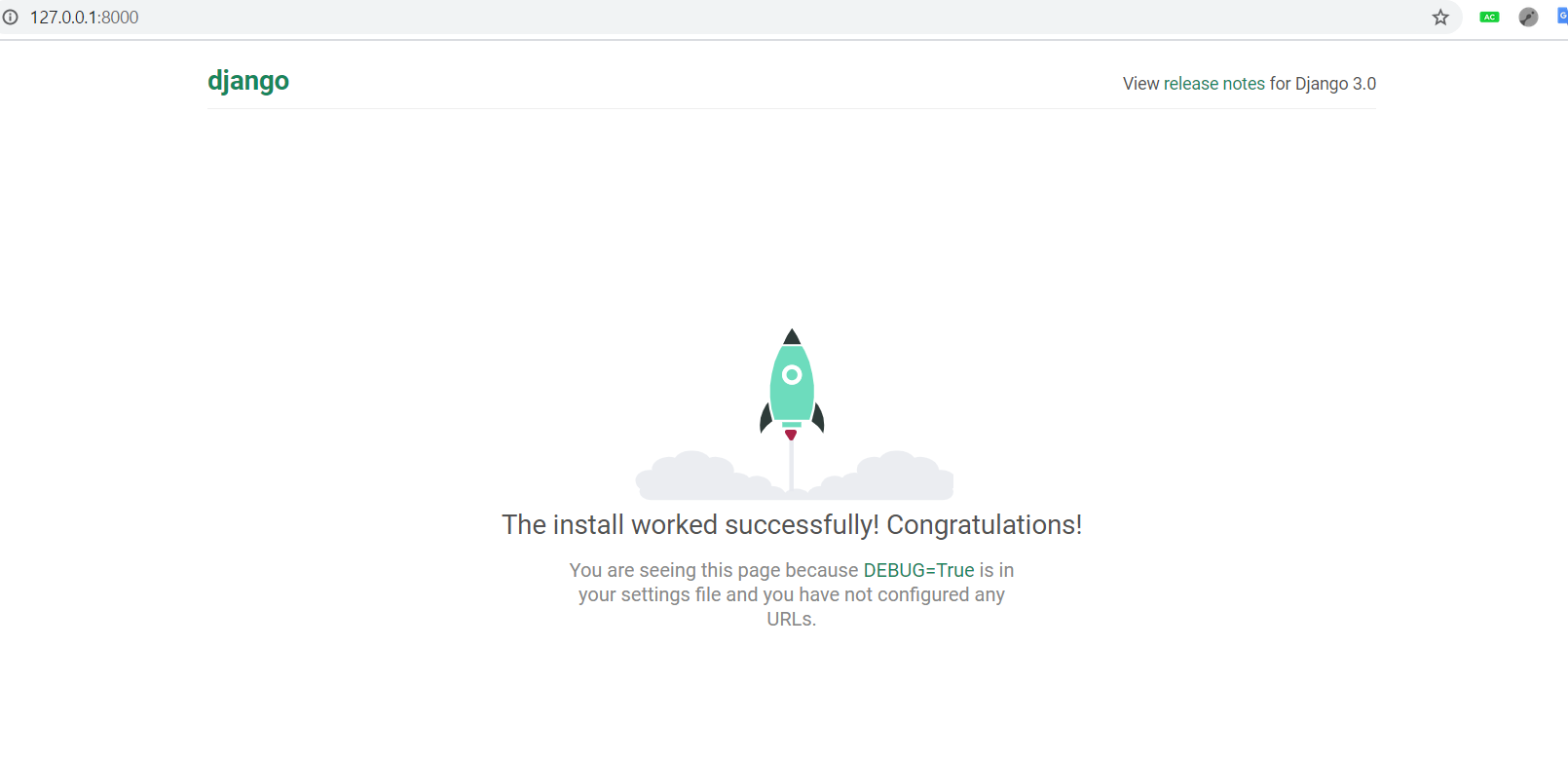Open the gray round extension icon
Image resolution: width=1568 pixels, height=762 pixels.
(x=1528, y=18)
